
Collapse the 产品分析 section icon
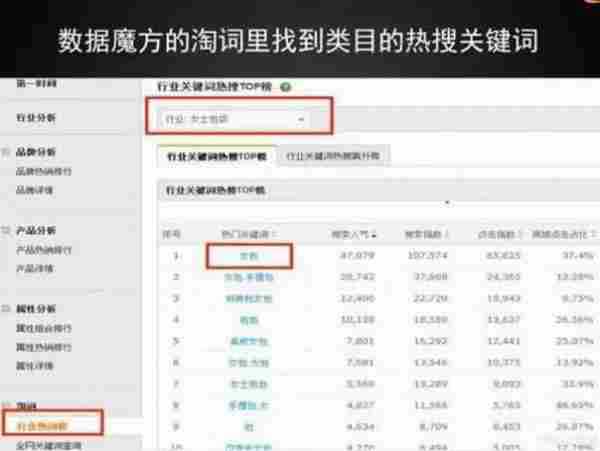(6, 231)
